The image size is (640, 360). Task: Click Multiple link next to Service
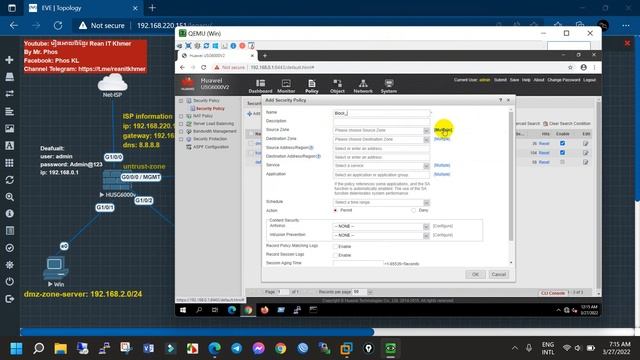[442, 165]
